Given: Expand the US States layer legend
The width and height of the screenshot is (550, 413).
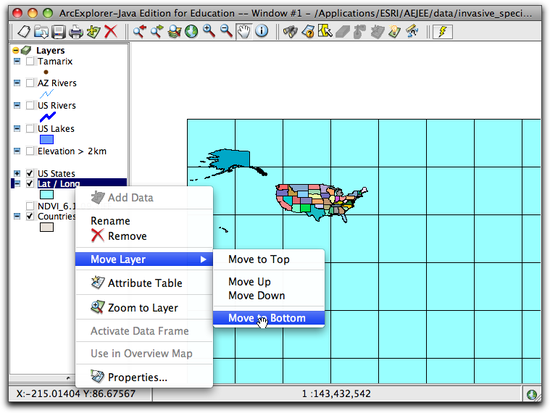Looking at the screenshot, I should 17,173.
